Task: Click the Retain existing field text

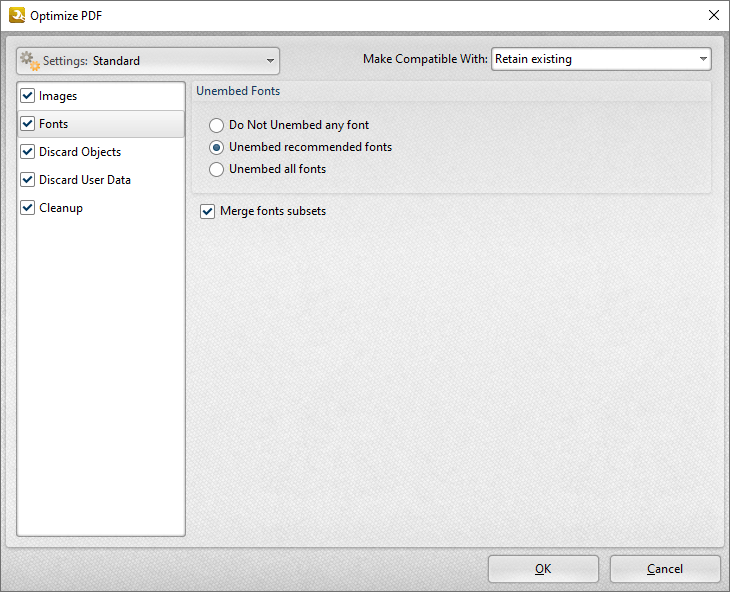Action: [534, 59]
